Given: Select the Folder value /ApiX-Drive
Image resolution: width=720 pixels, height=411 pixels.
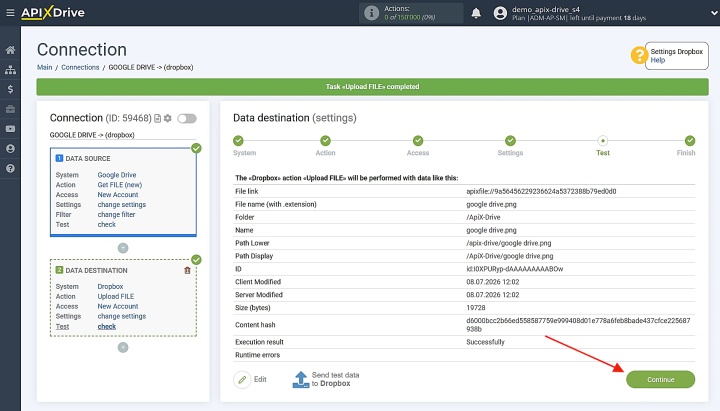Looking at the screenshot, I should [x=483, y=217].
